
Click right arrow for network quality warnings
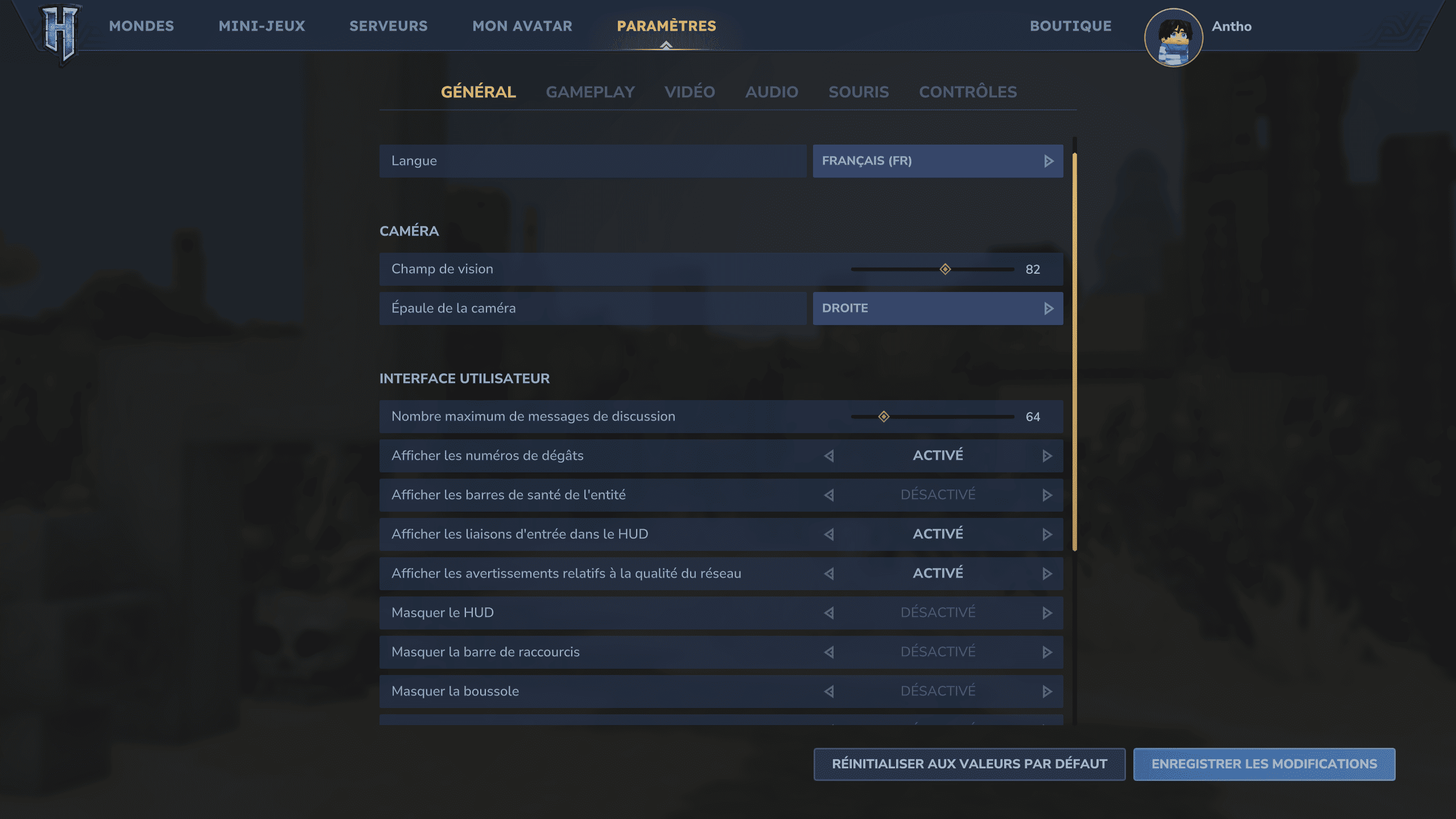[x=1047, y=574]
